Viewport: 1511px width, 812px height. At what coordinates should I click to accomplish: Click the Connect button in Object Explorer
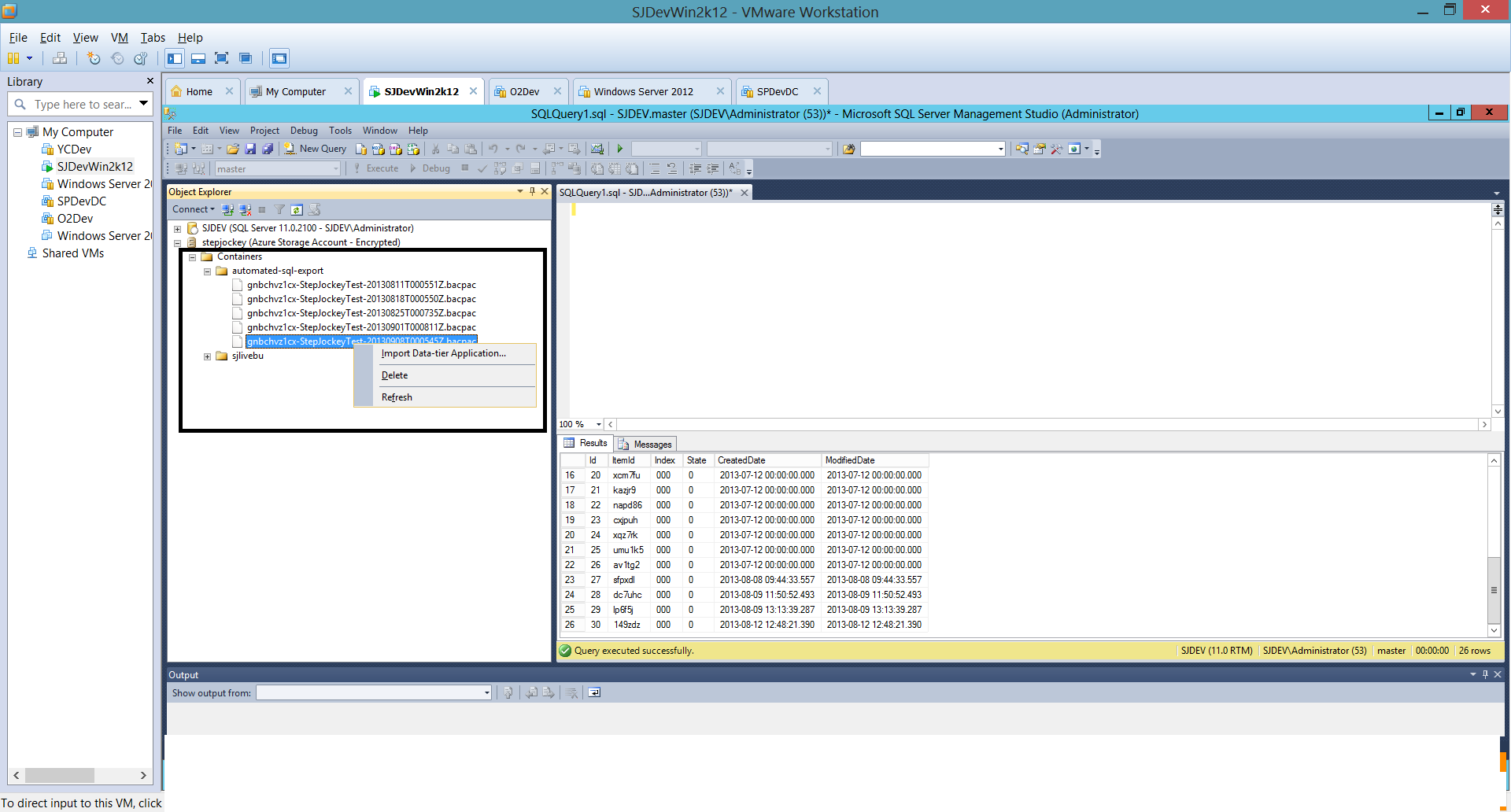tap(193, 209)
